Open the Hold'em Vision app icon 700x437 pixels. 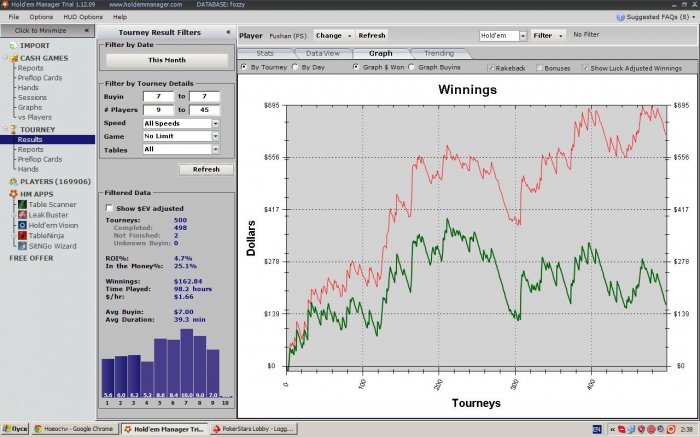[22, 225]
